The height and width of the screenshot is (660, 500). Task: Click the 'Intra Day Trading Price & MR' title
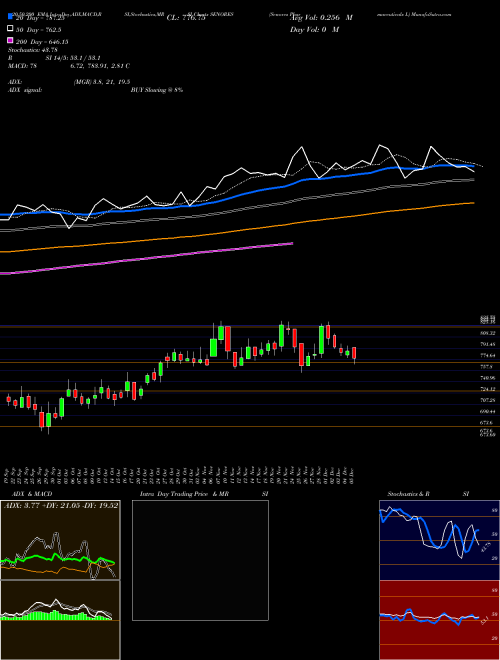point(184,494)
